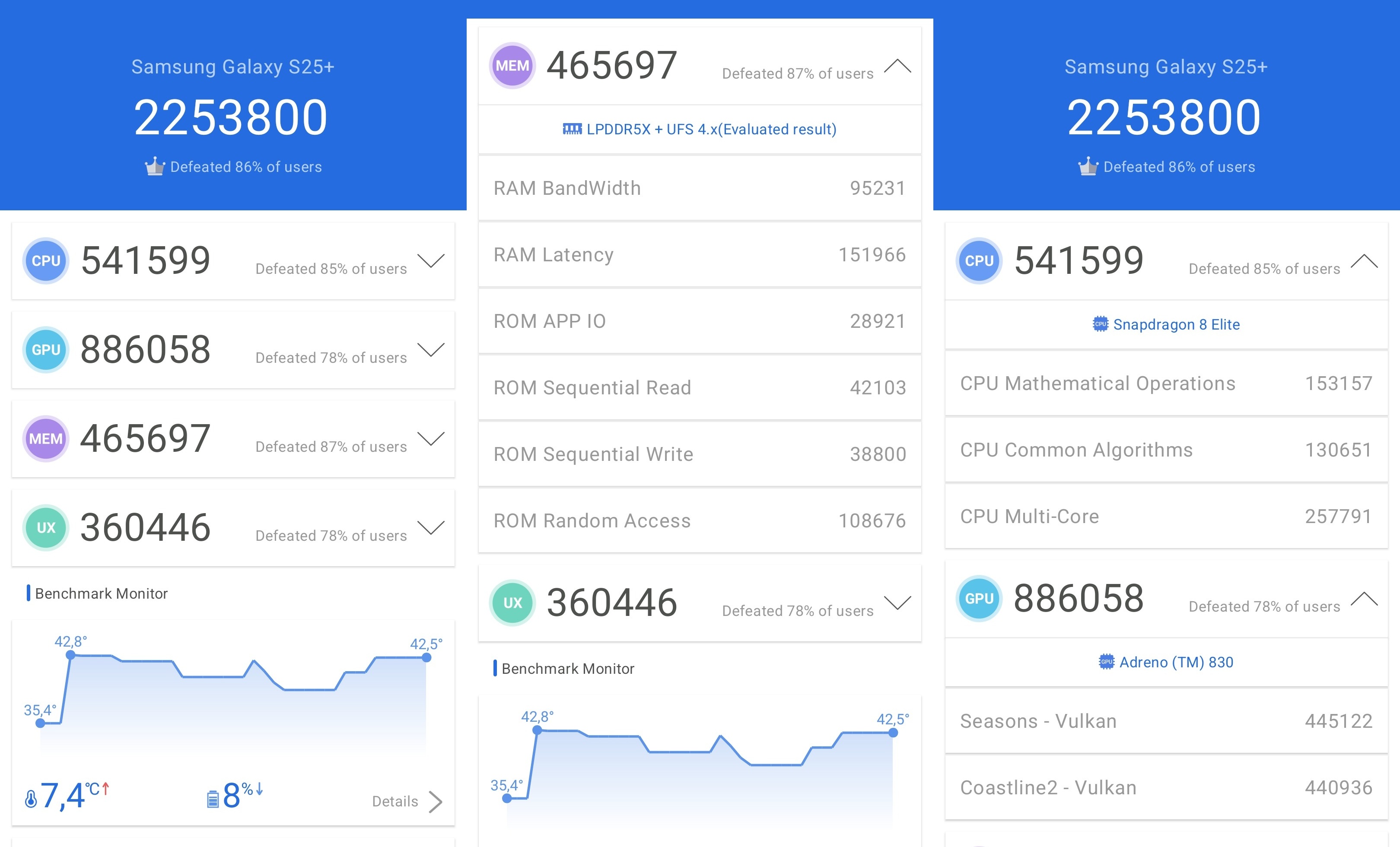1400x847 pixels.
Task: Click Benchmark Monitor heading in left panel
Action: [102, 593]
